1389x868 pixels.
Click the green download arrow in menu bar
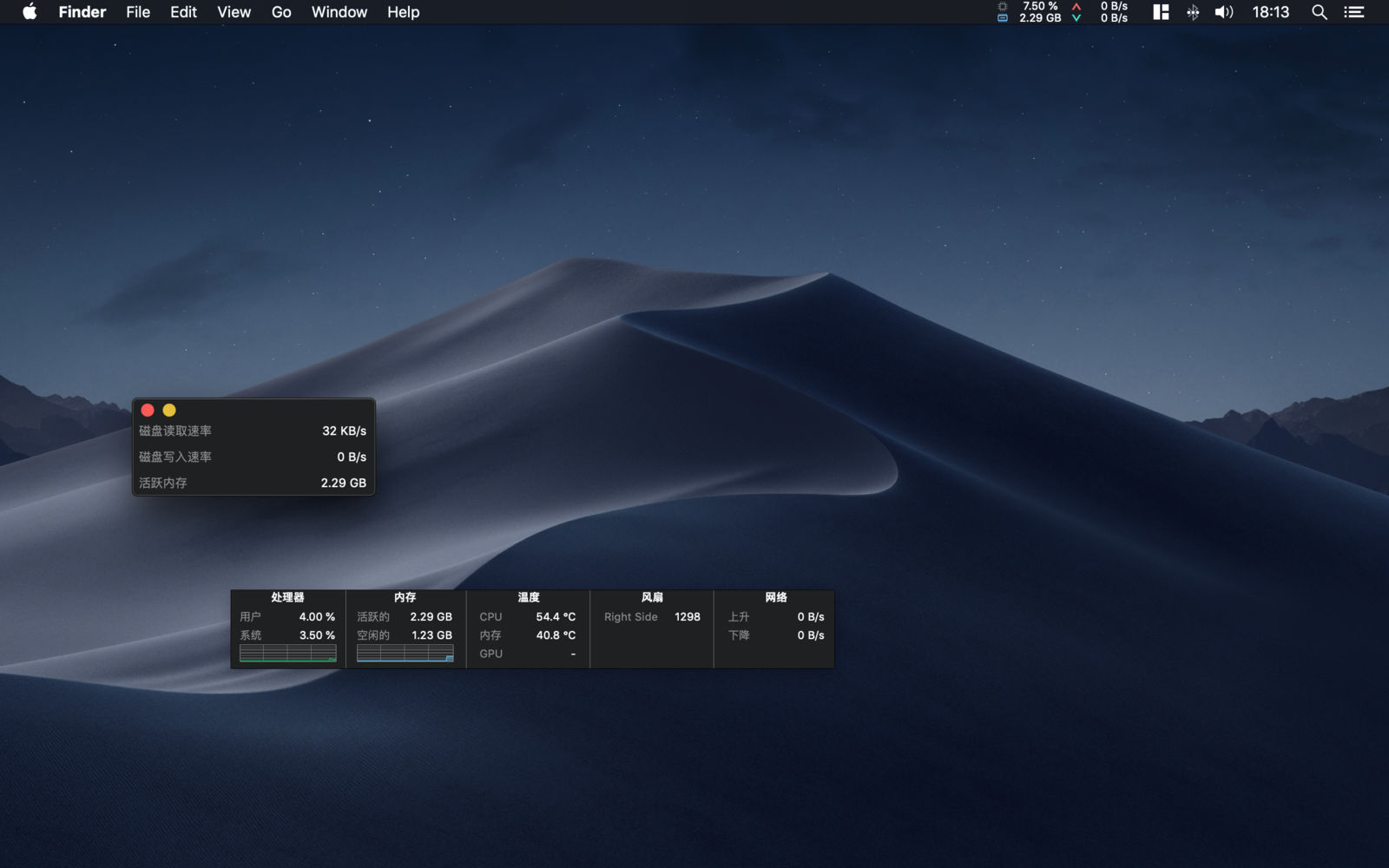pyautogui.click(x=1076, y=18)
